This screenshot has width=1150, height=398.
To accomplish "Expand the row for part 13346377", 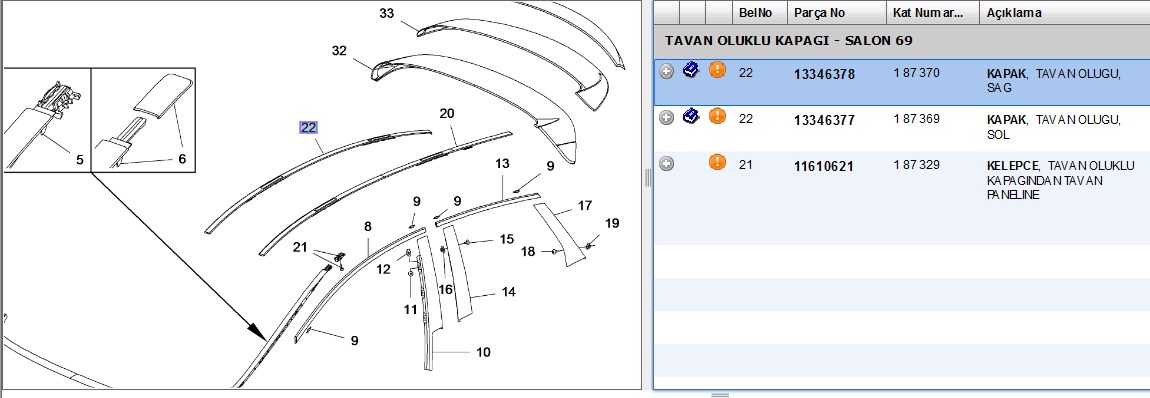I will pyautogui.click(x=666, y=118).
